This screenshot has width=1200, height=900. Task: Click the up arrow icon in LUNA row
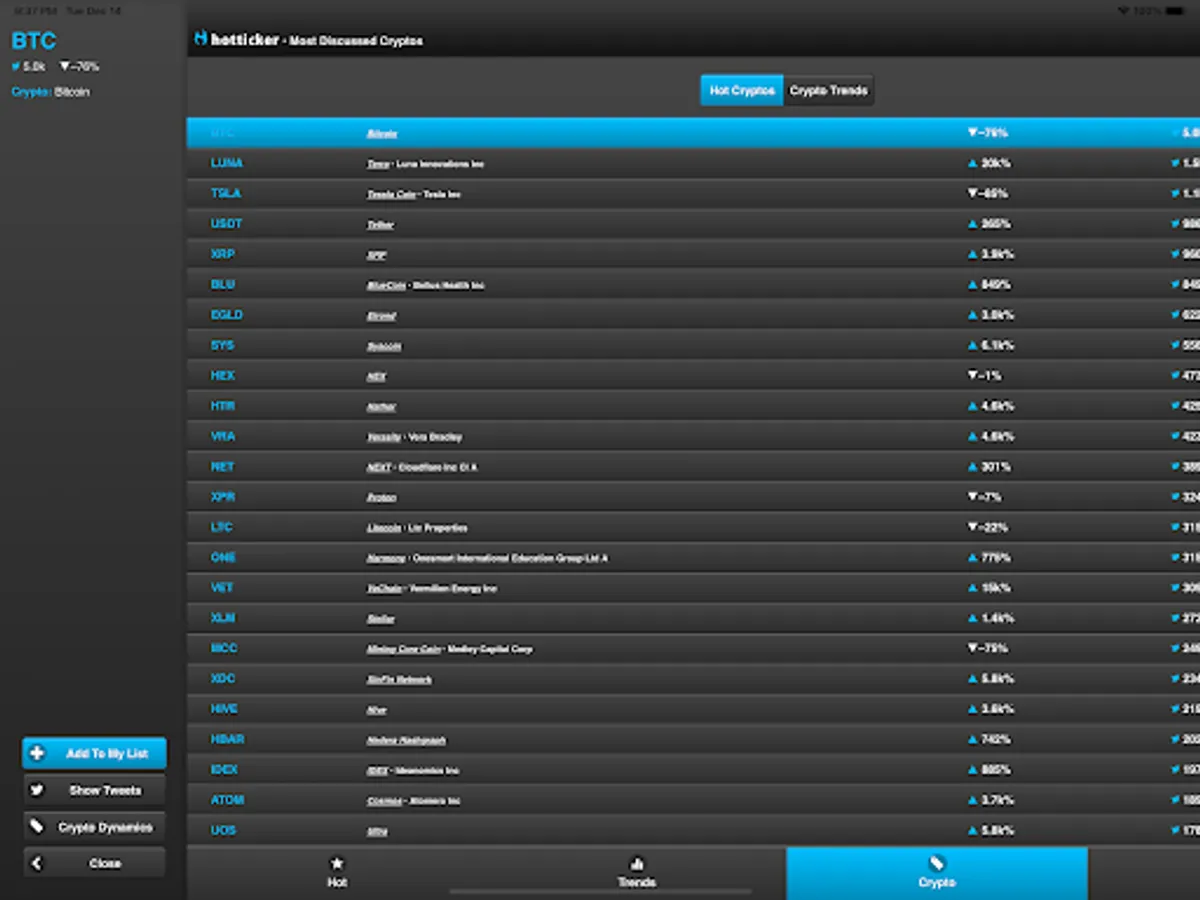(972, 163)
